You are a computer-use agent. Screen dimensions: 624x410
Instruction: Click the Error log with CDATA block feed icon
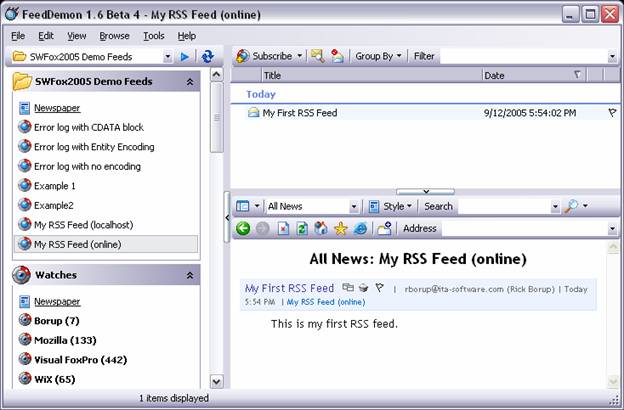[25, 127]
